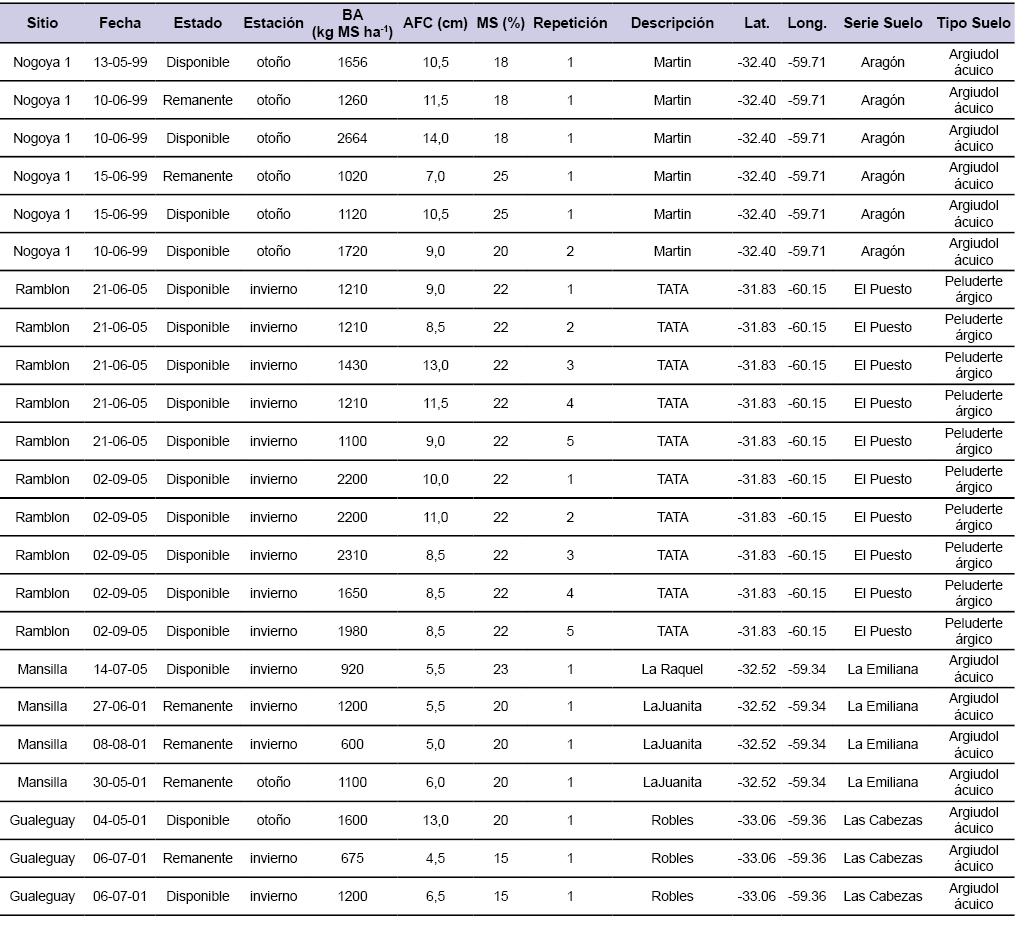Click the Estado column header
Image resolution: width=1019 pixels, height=926 pixels.
198,23
